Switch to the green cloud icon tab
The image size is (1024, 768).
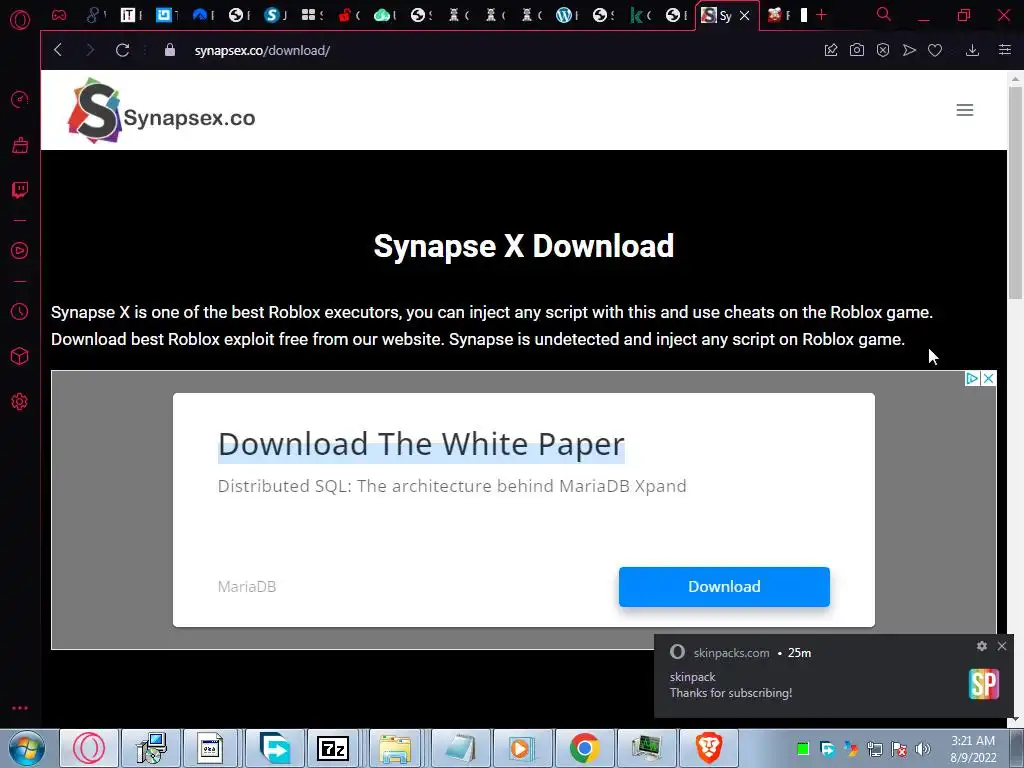click(384, 15)
